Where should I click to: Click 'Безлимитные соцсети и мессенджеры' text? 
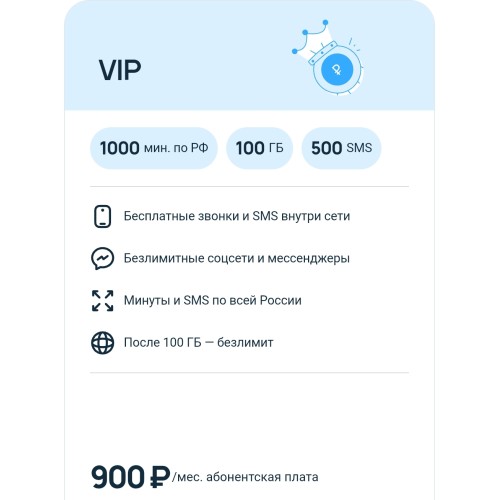pos(237,258)
